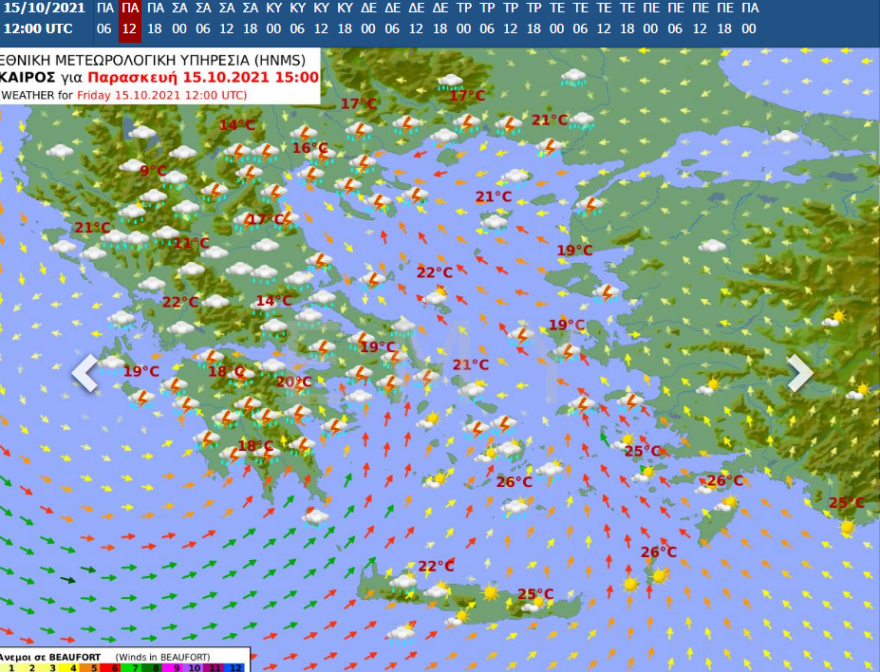
Task: Switch to the ΣΑ 00 forecast step
Action: coord(179,18)
